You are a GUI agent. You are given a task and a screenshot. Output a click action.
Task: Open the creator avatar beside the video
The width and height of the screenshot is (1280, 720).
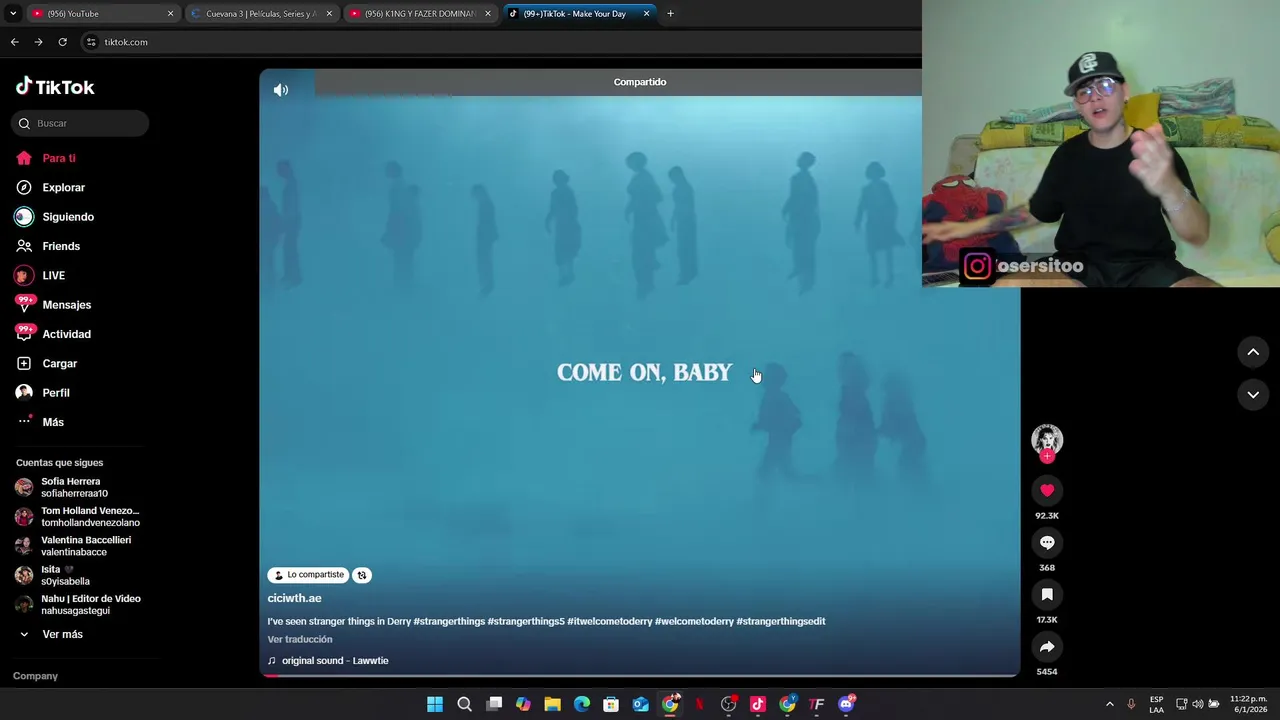coord(1047,440)
